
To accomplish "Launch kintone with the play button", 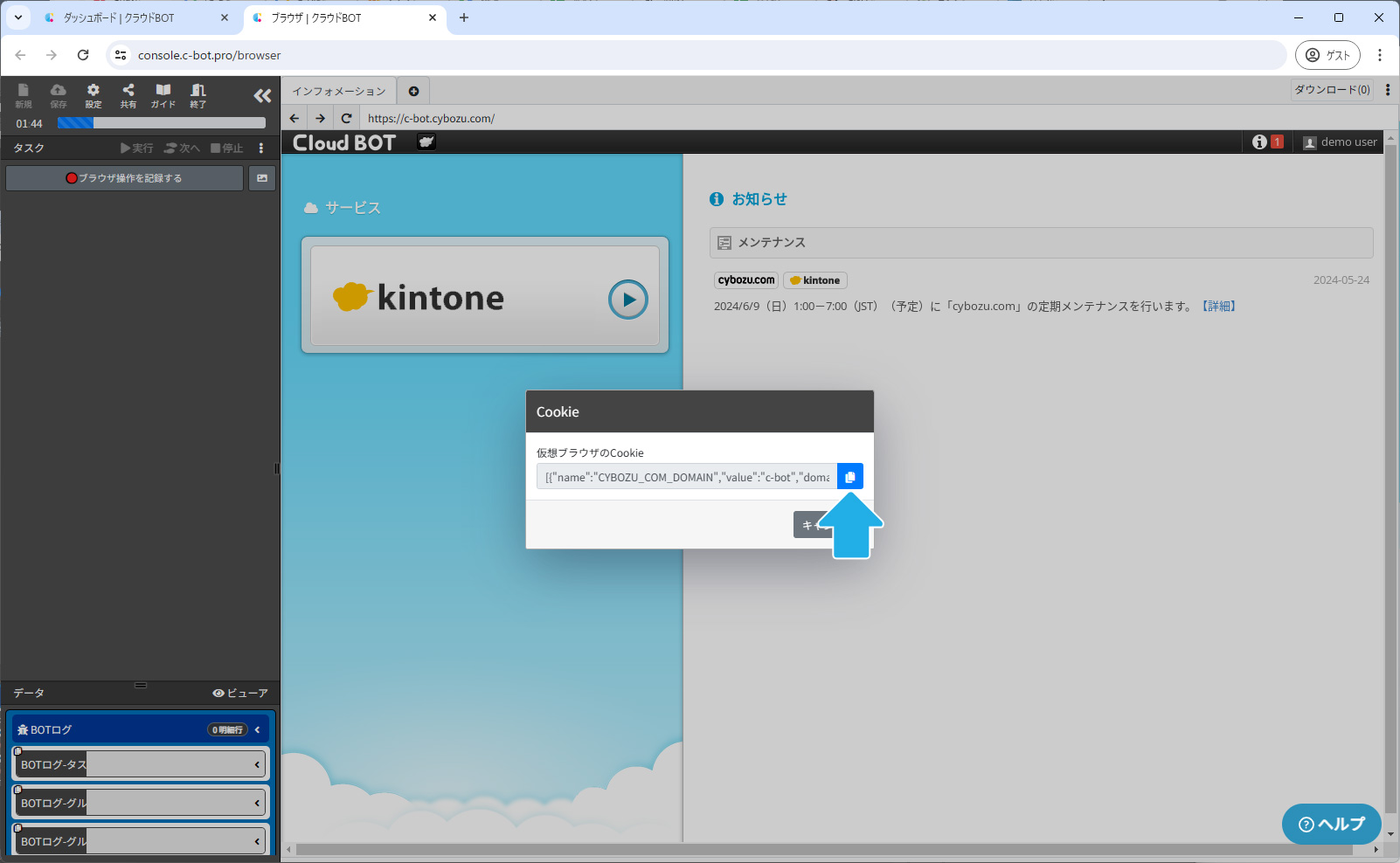I will (628, 300).
